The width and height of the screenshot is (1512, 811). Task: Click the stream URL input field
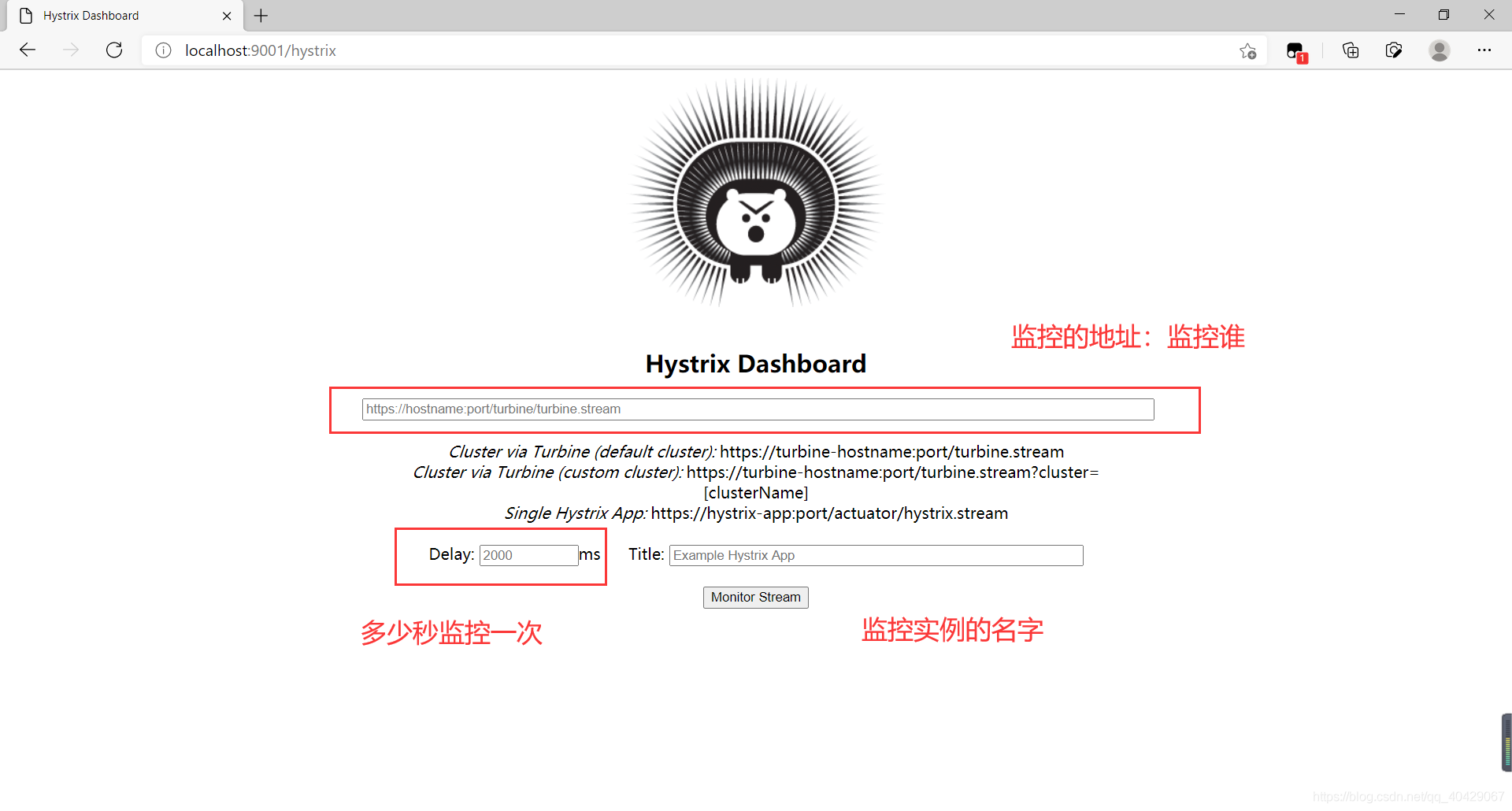[x=758, y=409]
